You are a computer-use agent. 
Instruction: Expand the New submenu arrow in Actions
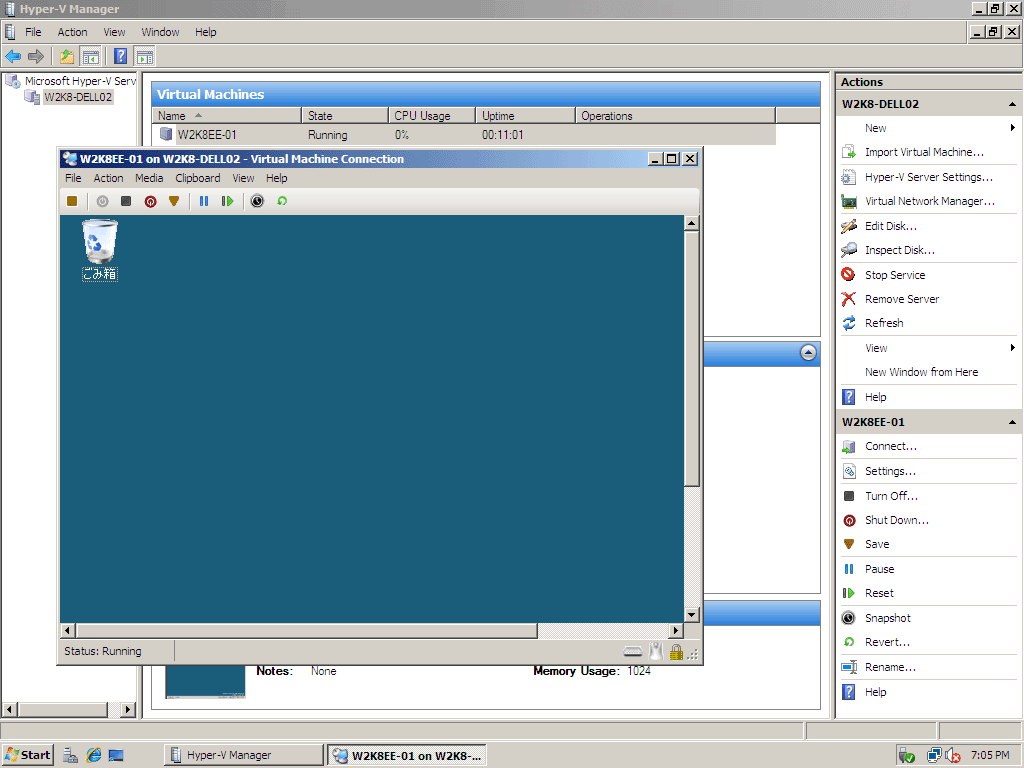coord(1012,128)
